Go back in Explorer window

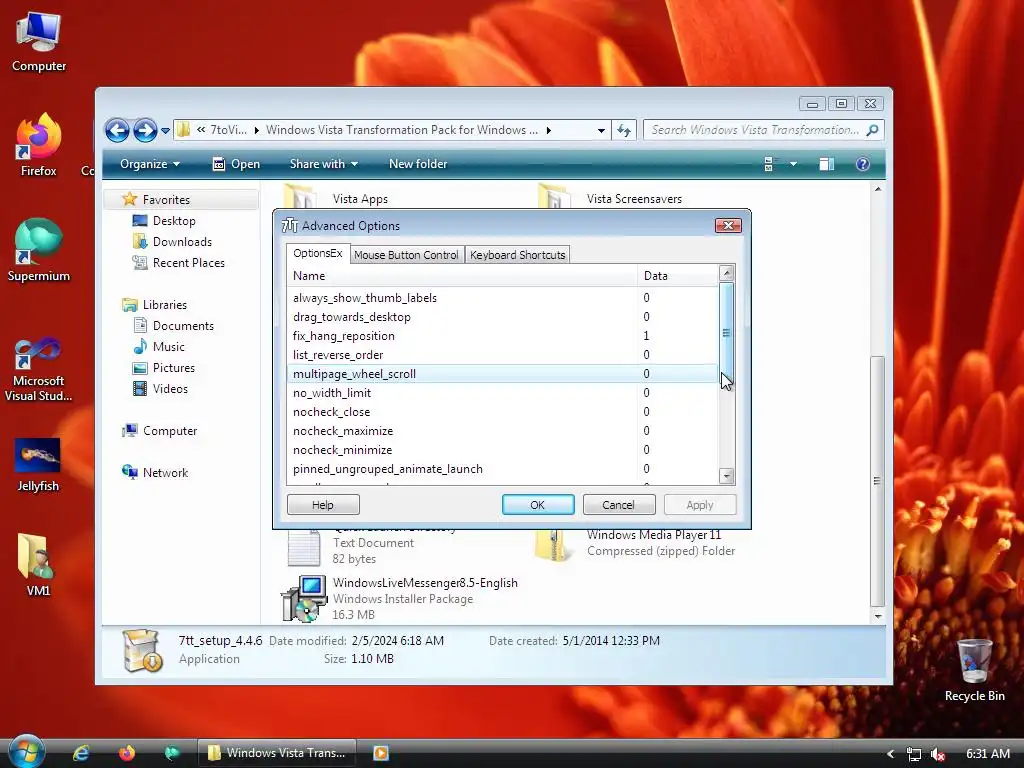tap(117, 131)
